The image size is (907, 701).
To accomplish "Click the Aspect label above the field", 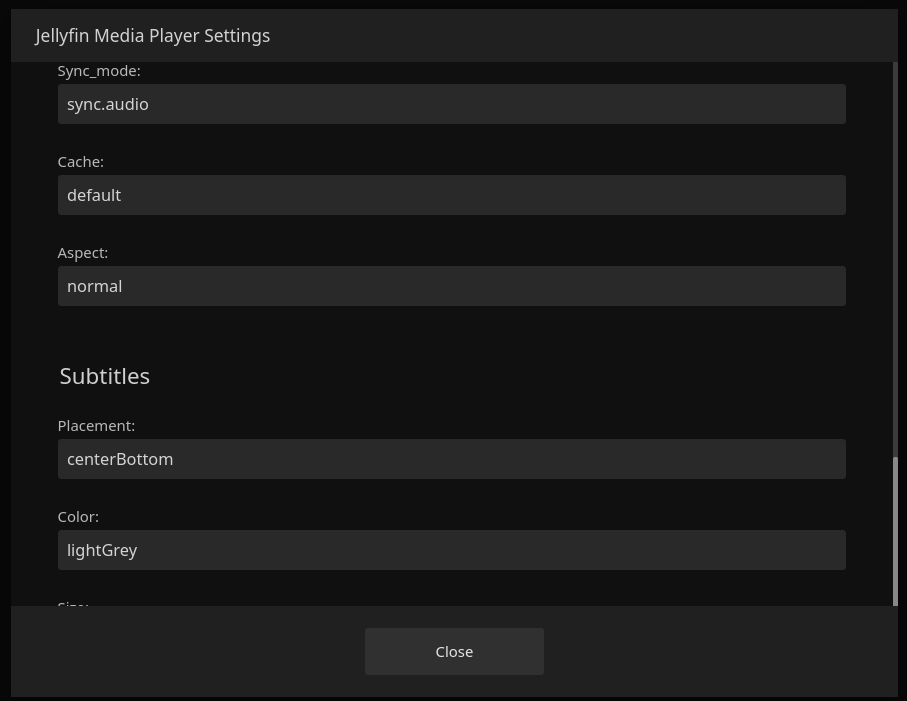I will (x=82, y=252).
